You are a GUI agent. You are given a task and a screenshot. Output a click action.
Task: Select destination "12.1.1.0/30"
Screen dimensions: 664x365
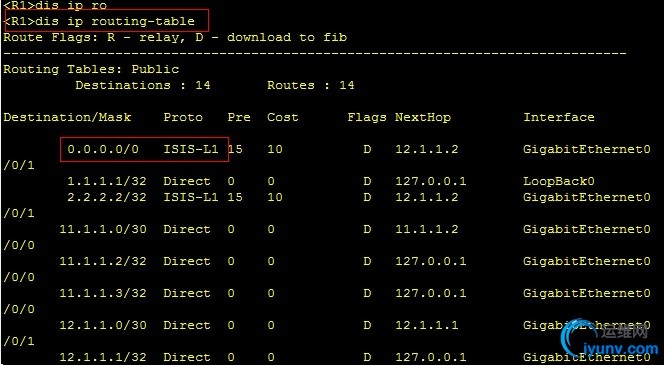click(103, 325)
